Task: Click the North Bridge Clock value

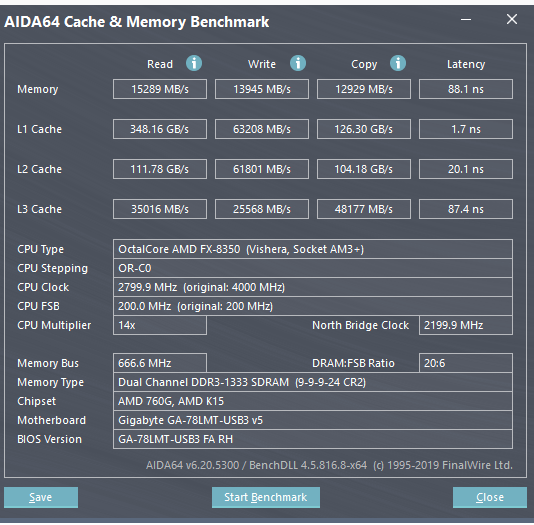Action: click(x=466, y=325)
